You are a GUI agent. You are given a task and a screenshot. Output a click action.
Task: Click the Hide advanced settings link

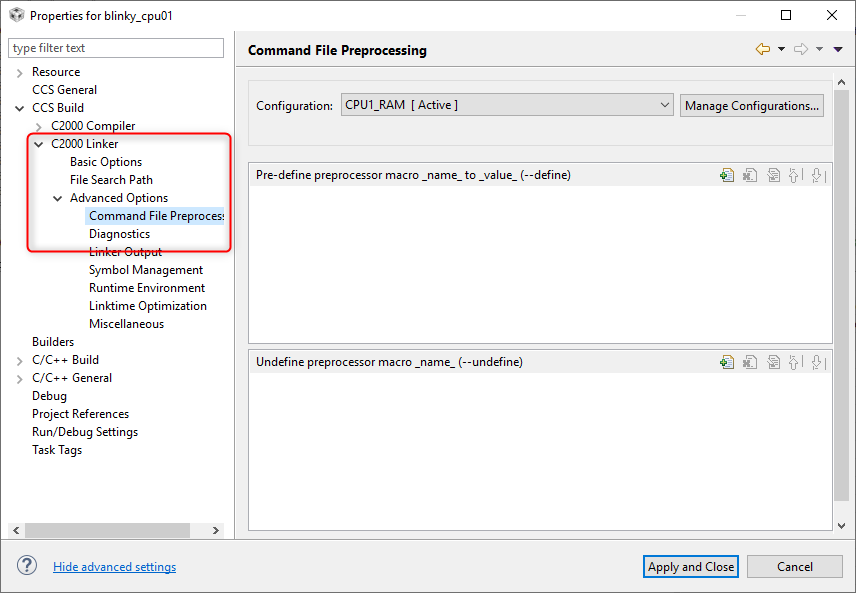(114, 567)
